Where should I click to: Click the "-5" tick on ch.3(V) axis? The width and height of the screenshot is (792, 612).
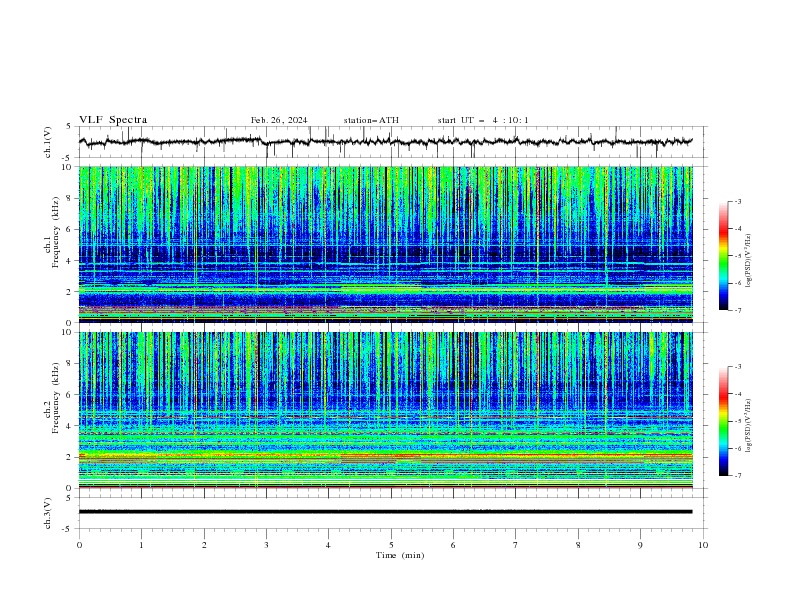point(68,529)
